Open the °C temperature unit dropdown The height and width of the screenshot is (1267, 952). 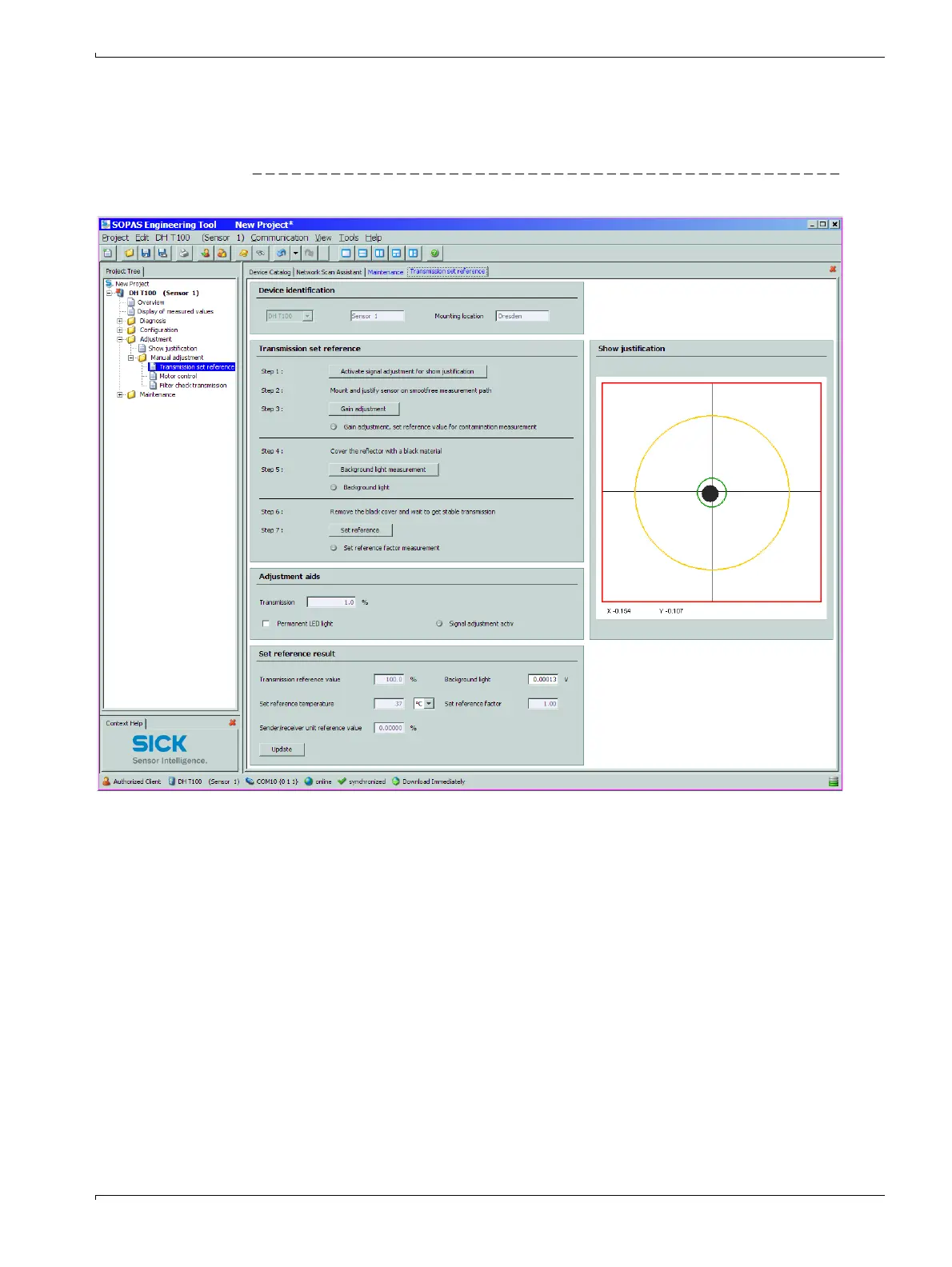point(423,704)
